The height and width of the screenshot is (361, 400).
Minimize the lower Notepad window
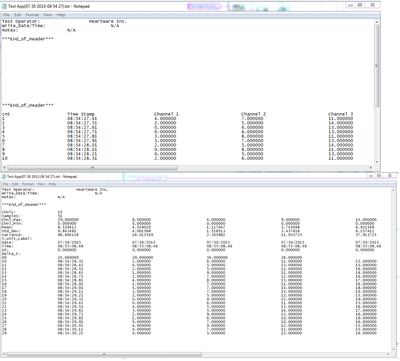pos(371,176)
